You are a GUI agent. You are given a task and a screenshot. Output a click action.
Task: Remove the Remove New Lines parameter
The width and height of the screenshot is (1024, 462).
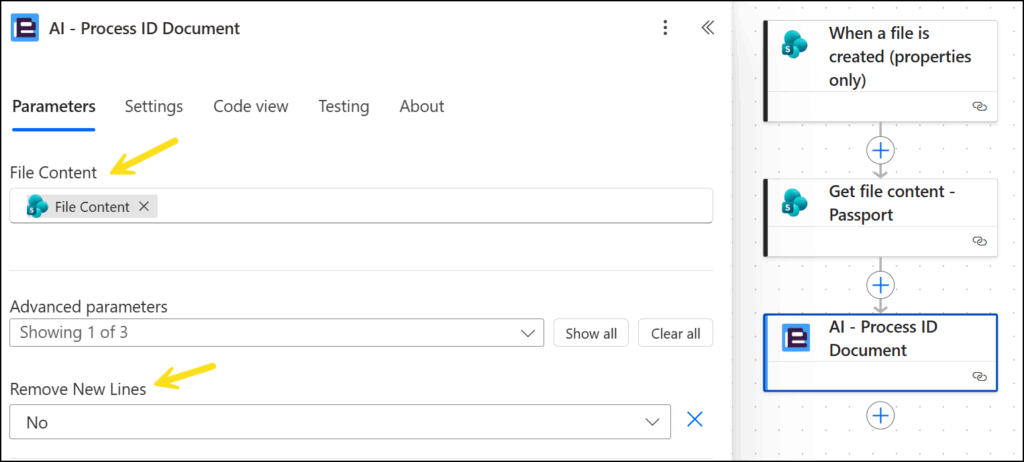click(x=695, y=420)
